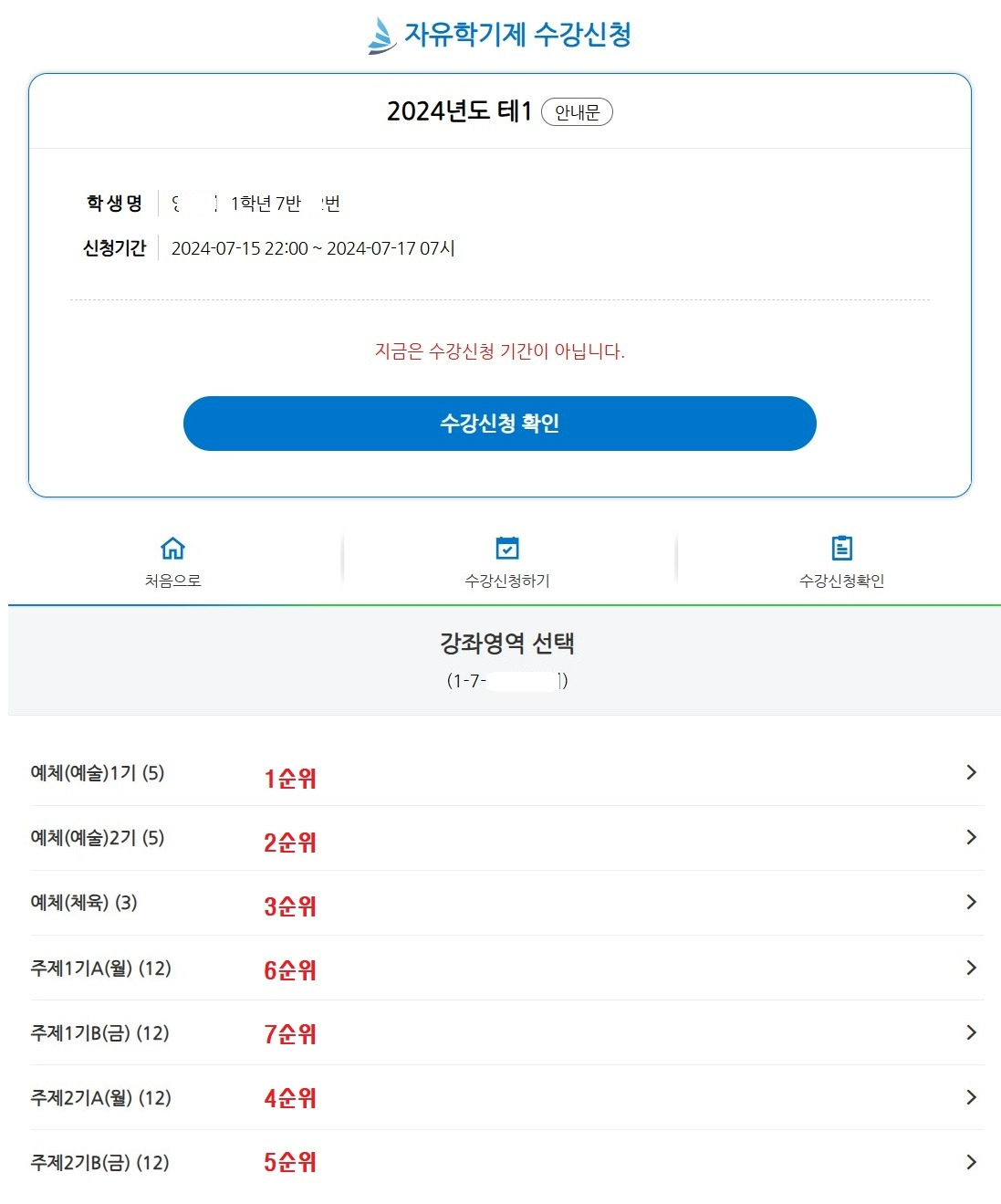This screenshot has height=1204, width=1001.
Task: Click the sailboat logo icon at the top
Action: pos(381,35)
